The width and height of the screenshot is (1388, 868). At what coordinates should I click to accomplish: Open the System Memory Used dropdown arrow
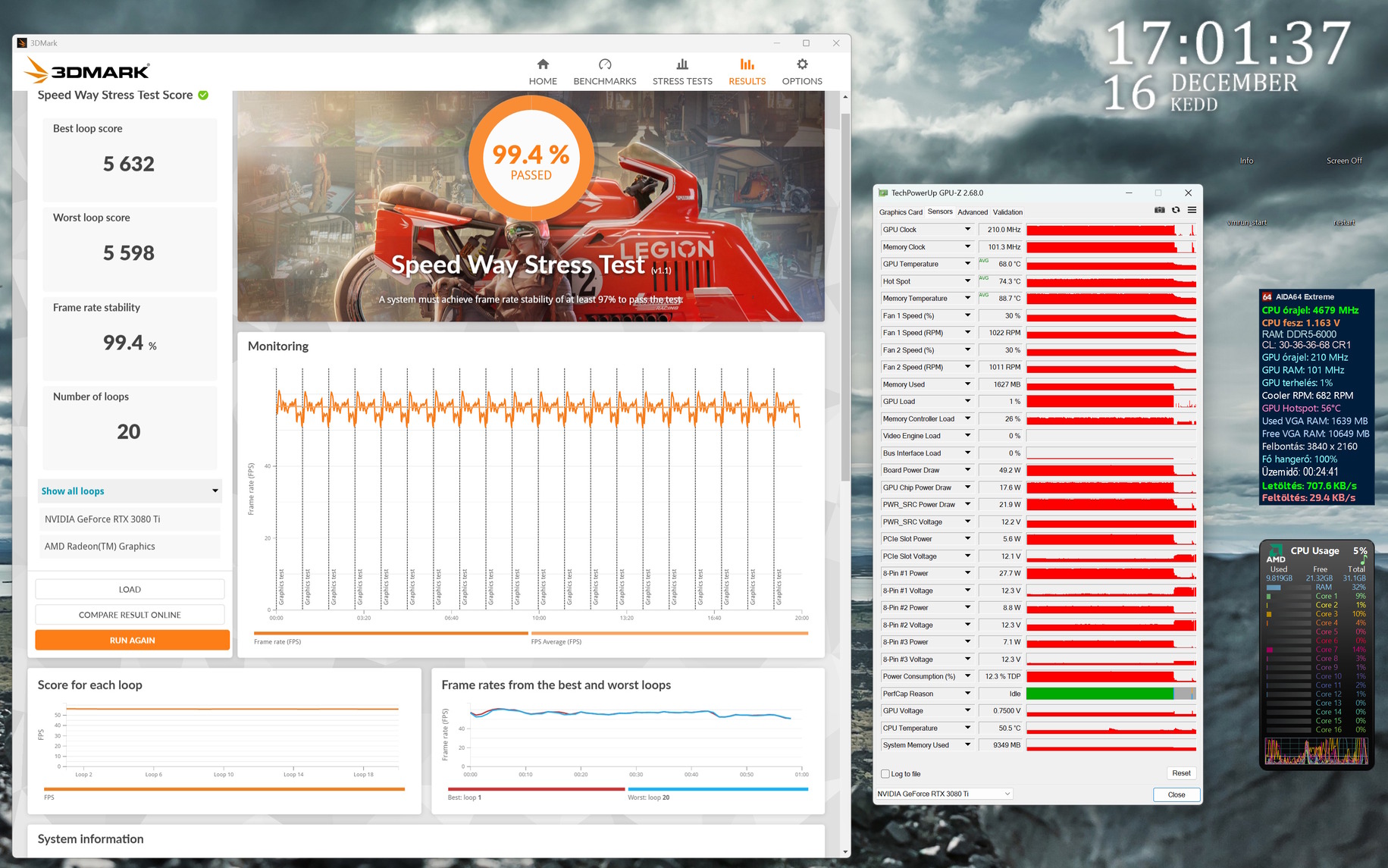(967, 745)
